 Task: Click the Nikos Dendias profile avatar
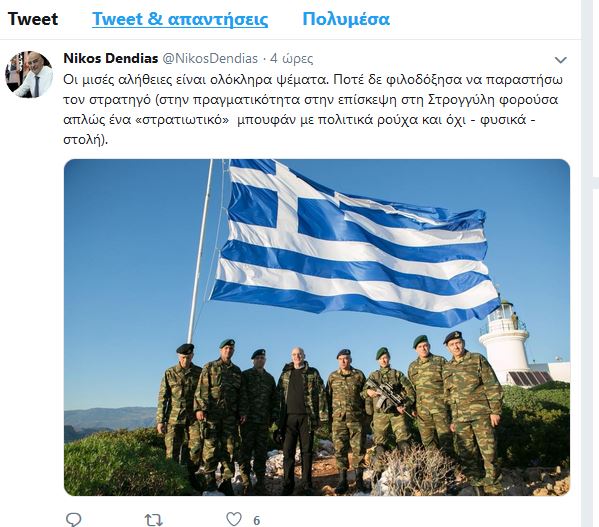click(x=29, y=74)
